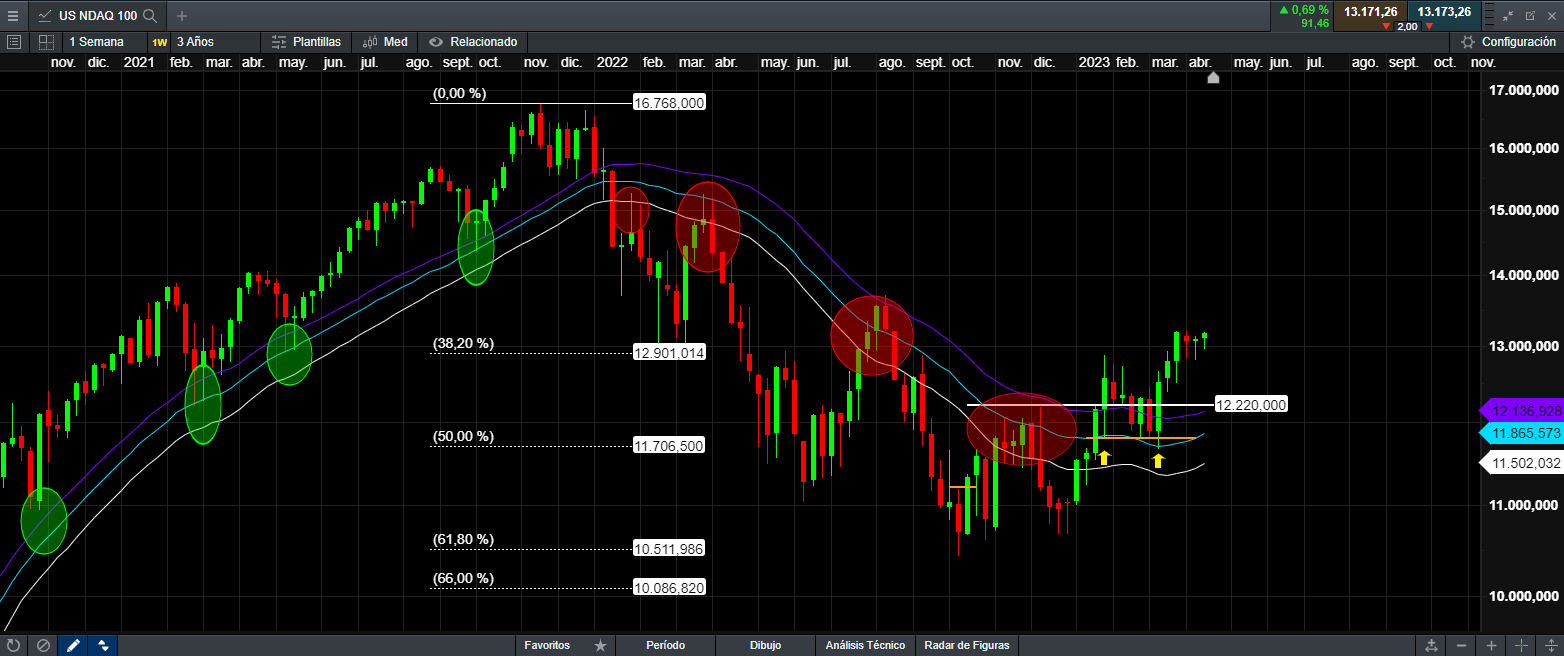Screen dimensions: 1564x656
Task: Click the sell price 13.171,26 button
Action: tap(1370, 12)
